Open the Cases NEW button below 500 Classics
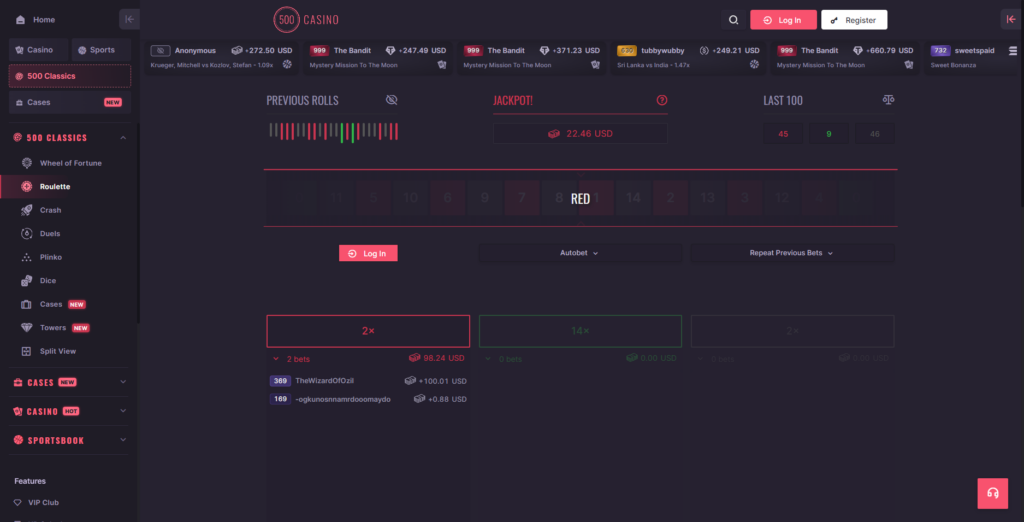 coord(70,103)
